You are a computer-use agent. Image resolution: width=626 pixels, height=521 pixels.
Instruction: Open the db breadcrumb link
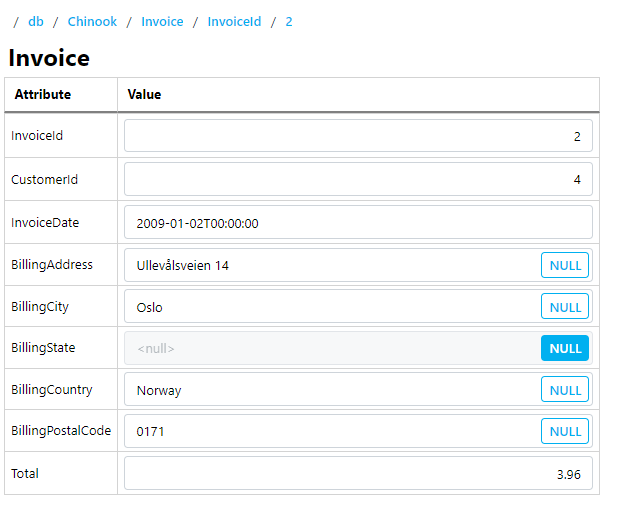tap(36, 22)
